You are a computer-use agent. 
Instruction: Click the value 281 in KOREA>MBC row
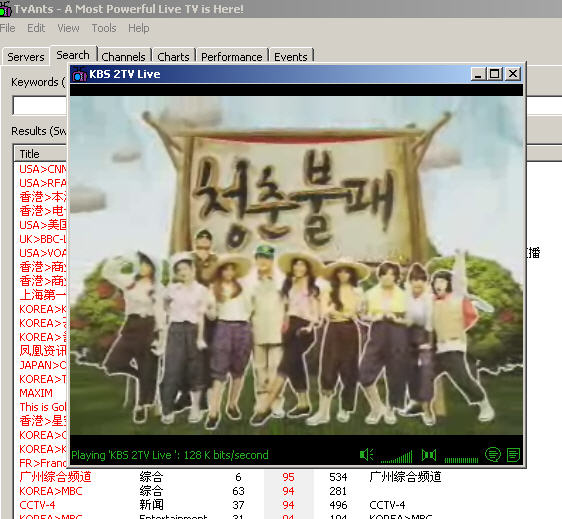[338, 491]
